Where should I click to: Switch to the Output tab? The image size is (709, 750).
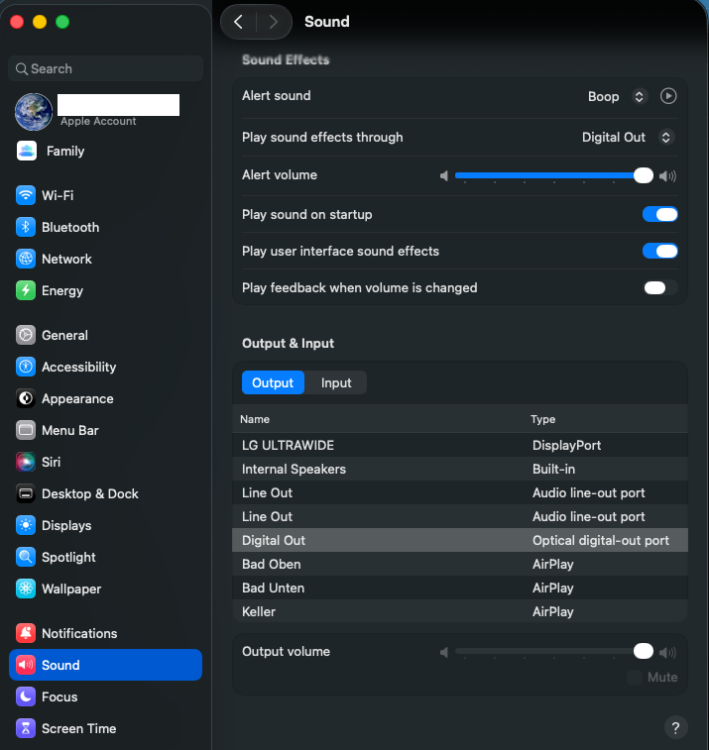click(273, 383)
